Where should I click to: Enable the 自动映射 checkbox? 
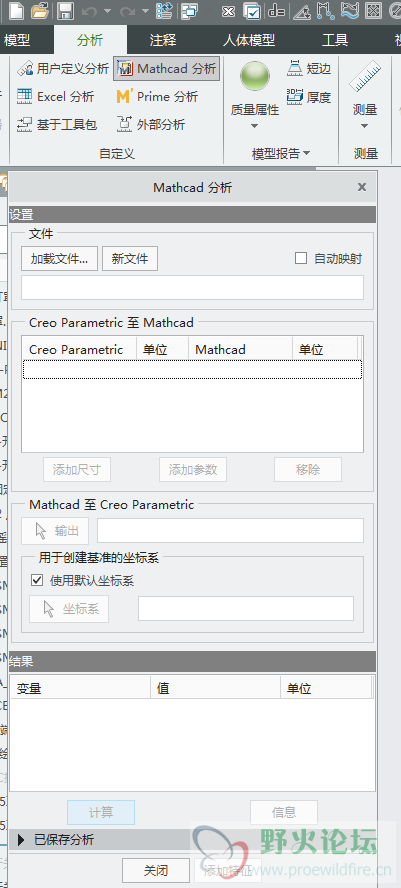pyautogui.click(x=301, y=259)
